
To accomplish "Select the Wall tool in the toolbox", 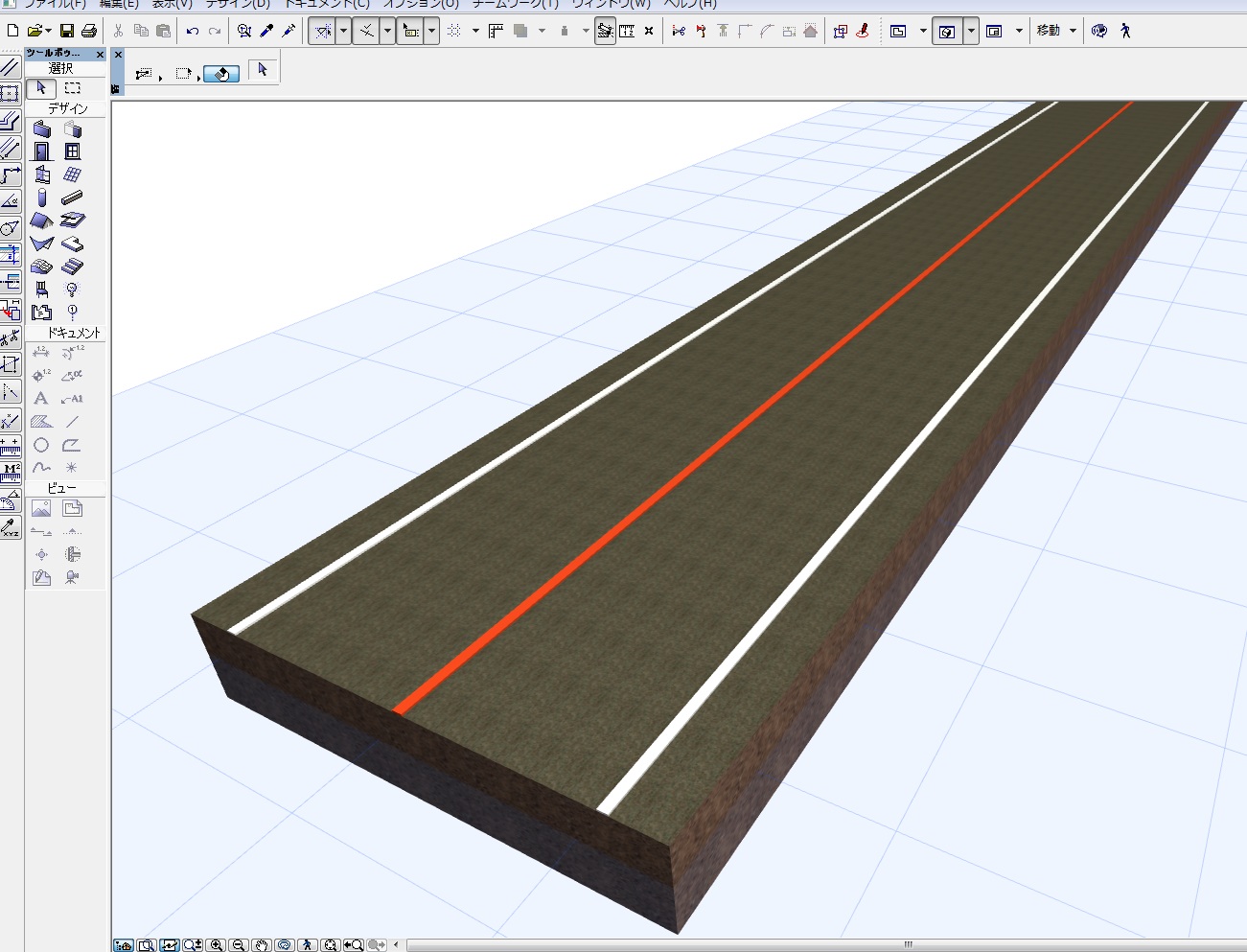I will click(41, 129).
